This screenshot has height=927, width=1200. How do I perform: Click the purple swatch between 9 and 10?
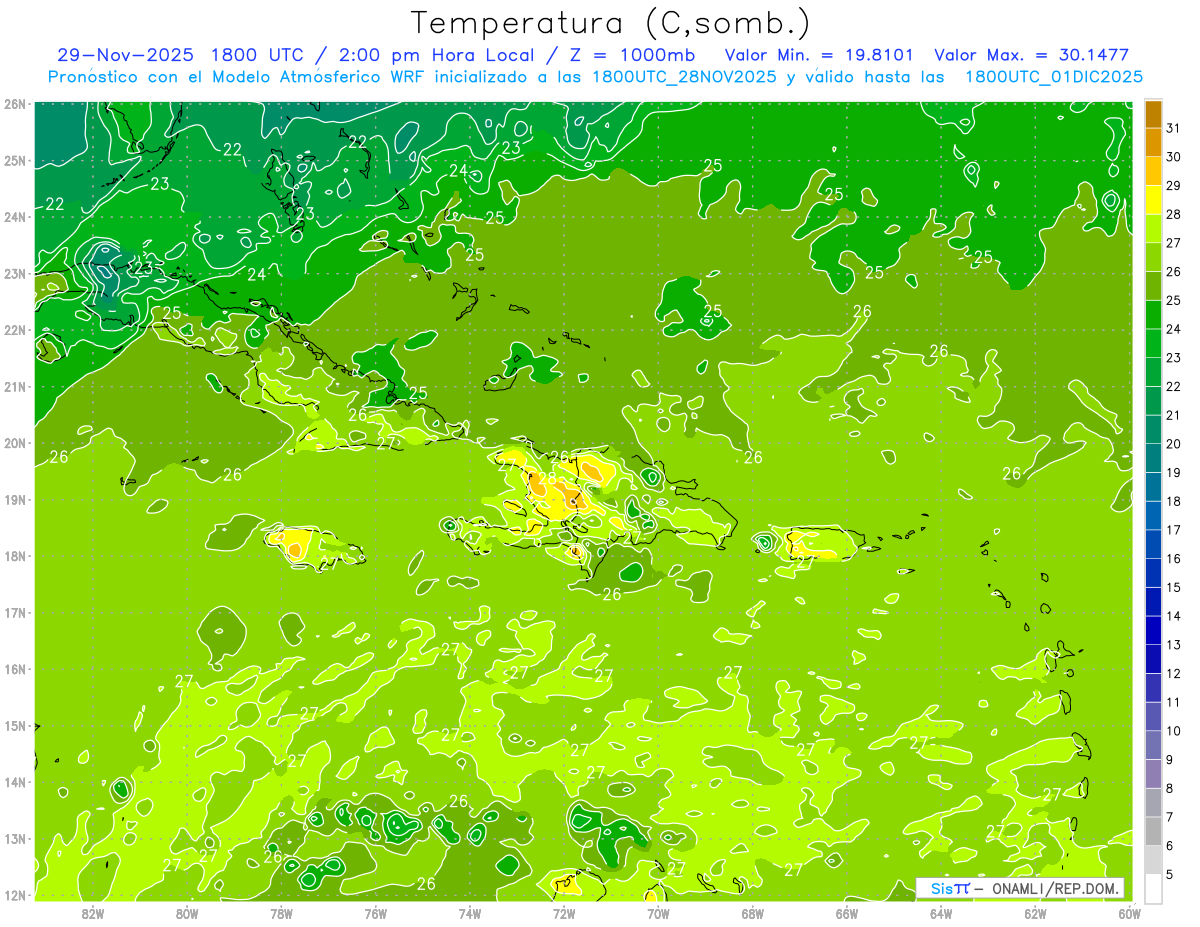pyautogui.click(x=1153, y=745)
